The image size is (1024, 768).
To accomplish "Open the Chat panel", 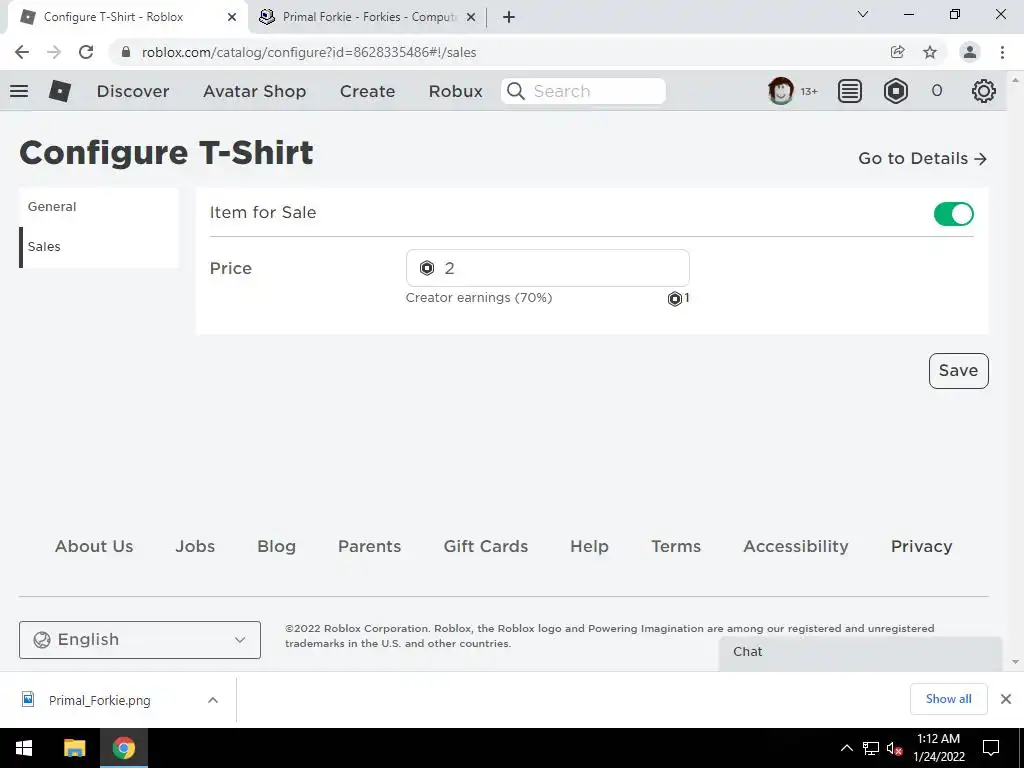I will [x=860, y=652].
